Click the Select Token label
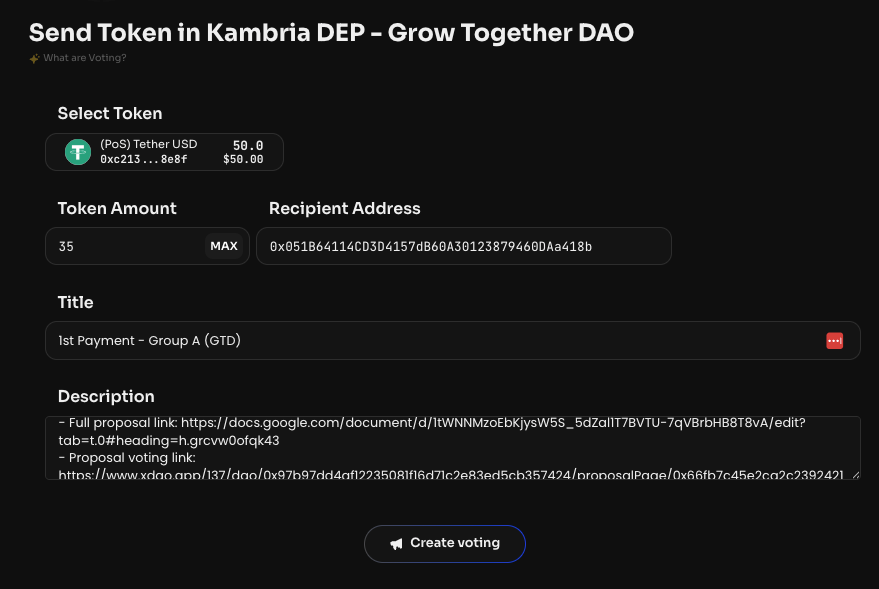Image resolution: width=879 pixels, height=589 pixels. click(110, 114)
